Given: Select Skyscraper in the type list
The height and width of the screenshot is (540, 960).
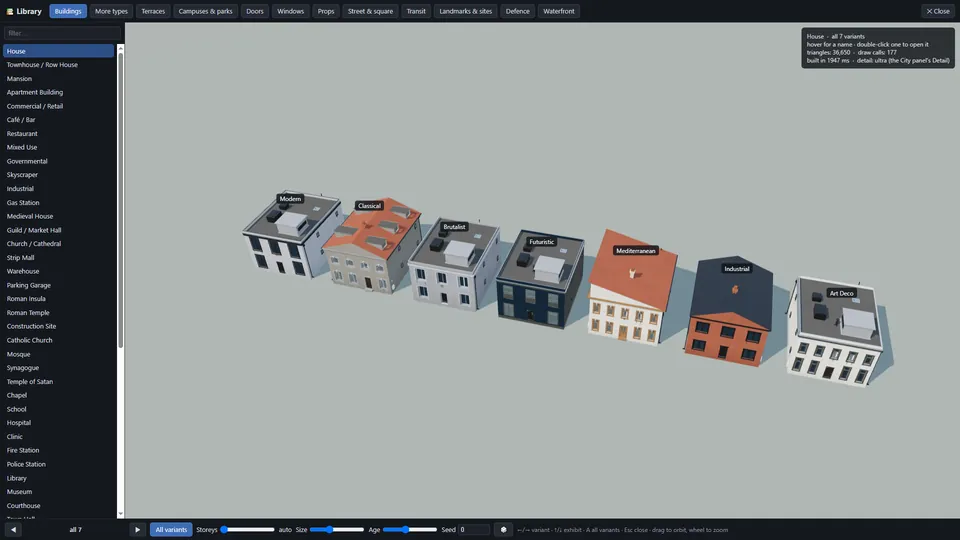Looking at the screenshot, I should [x=59, y=175].
